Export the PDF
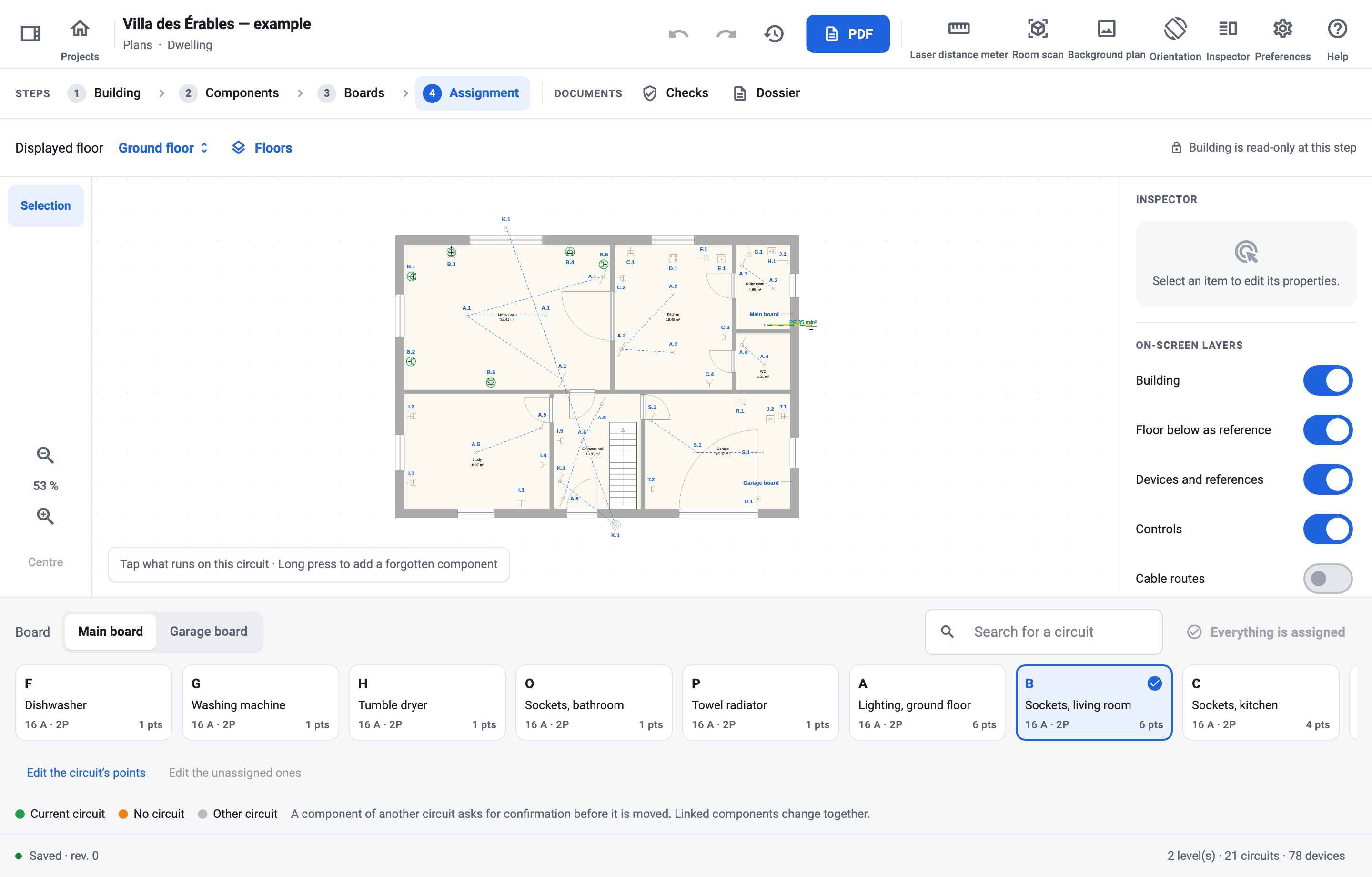 coord(847,34)
